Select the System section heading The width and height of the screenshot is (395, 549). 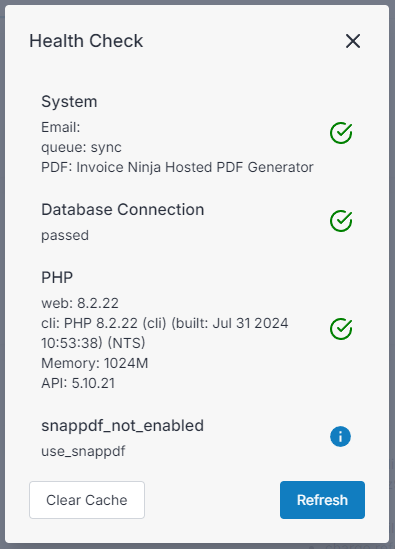69,102
